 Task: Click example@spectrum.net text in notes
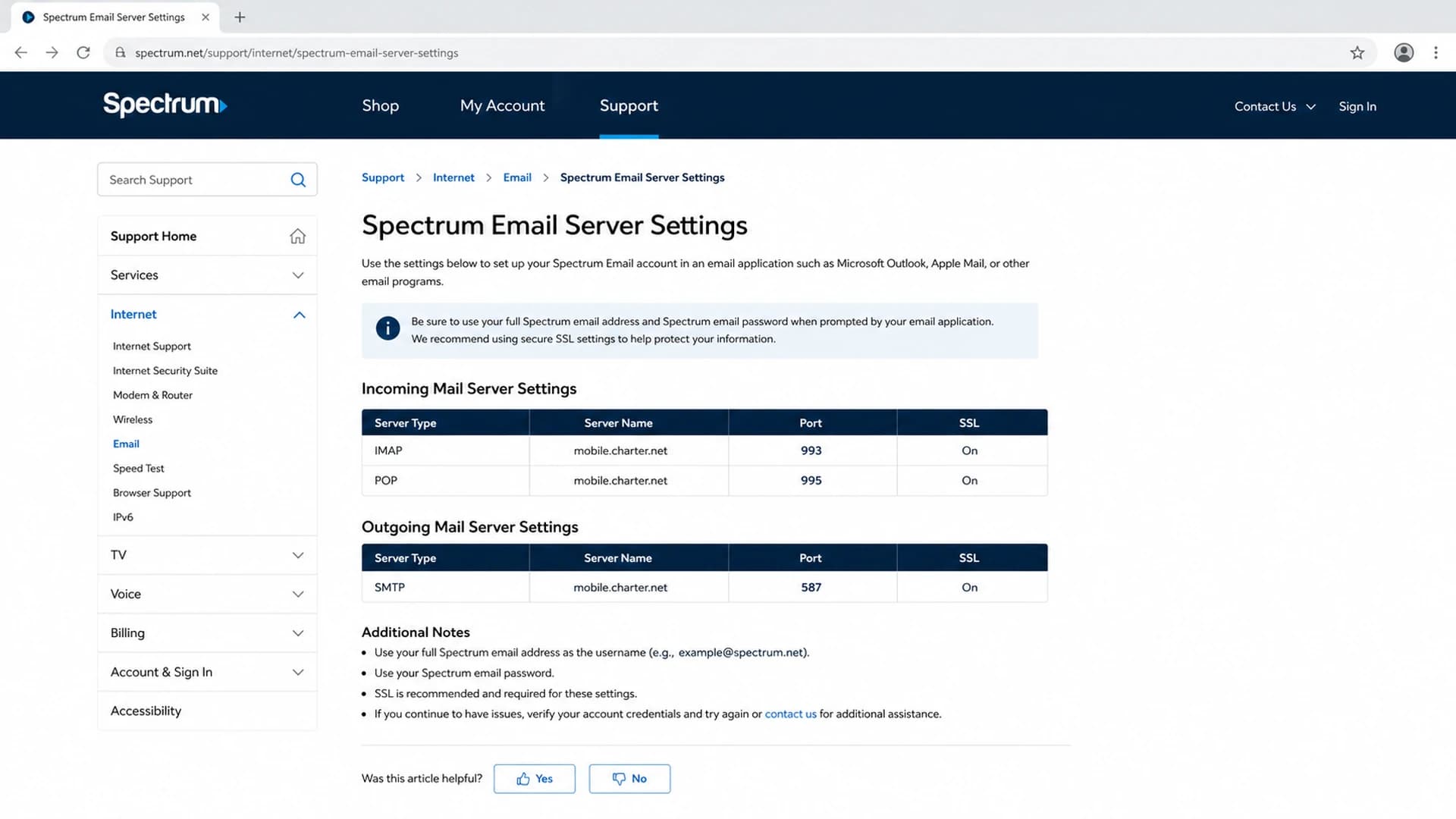(x=742, y=653)
